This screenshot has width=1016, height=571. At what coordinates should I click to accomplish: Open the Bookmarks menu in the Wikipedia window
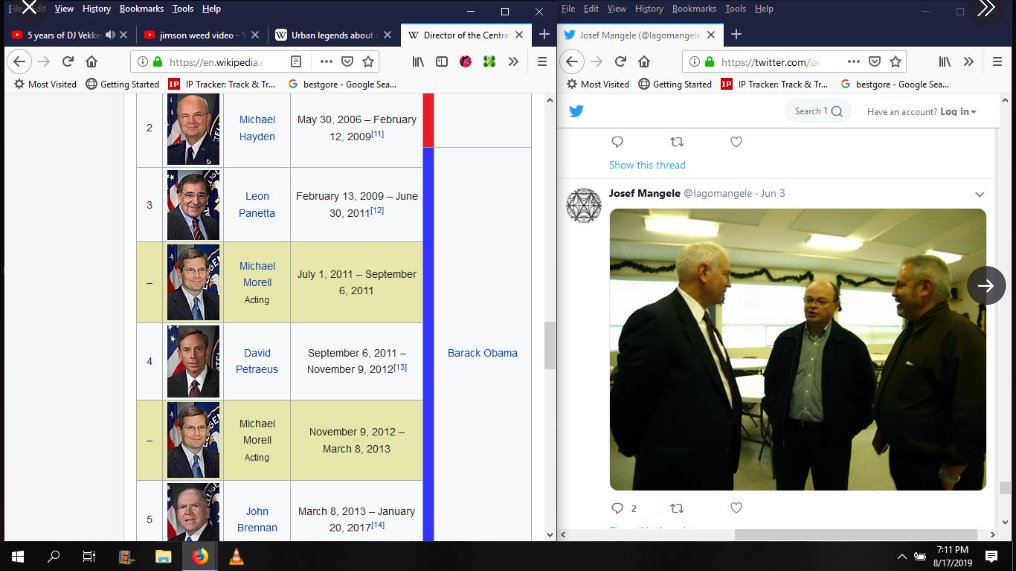[x=141, y=8]
